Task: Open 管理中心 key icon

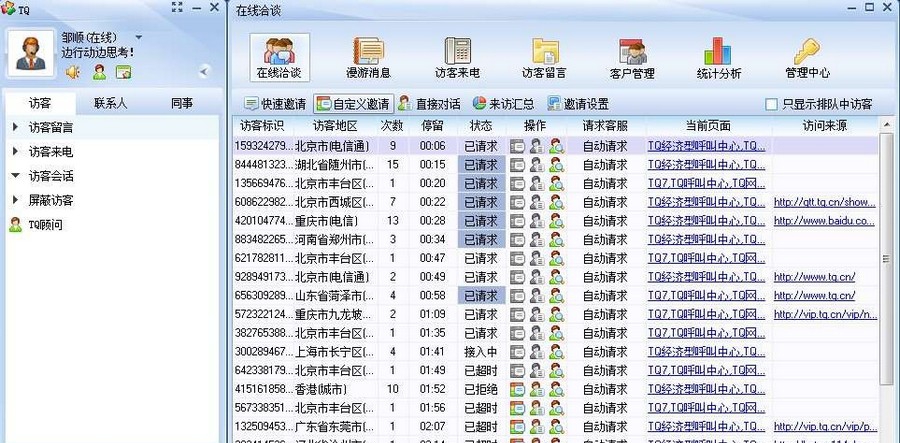Action: click(x=807, y=57)
